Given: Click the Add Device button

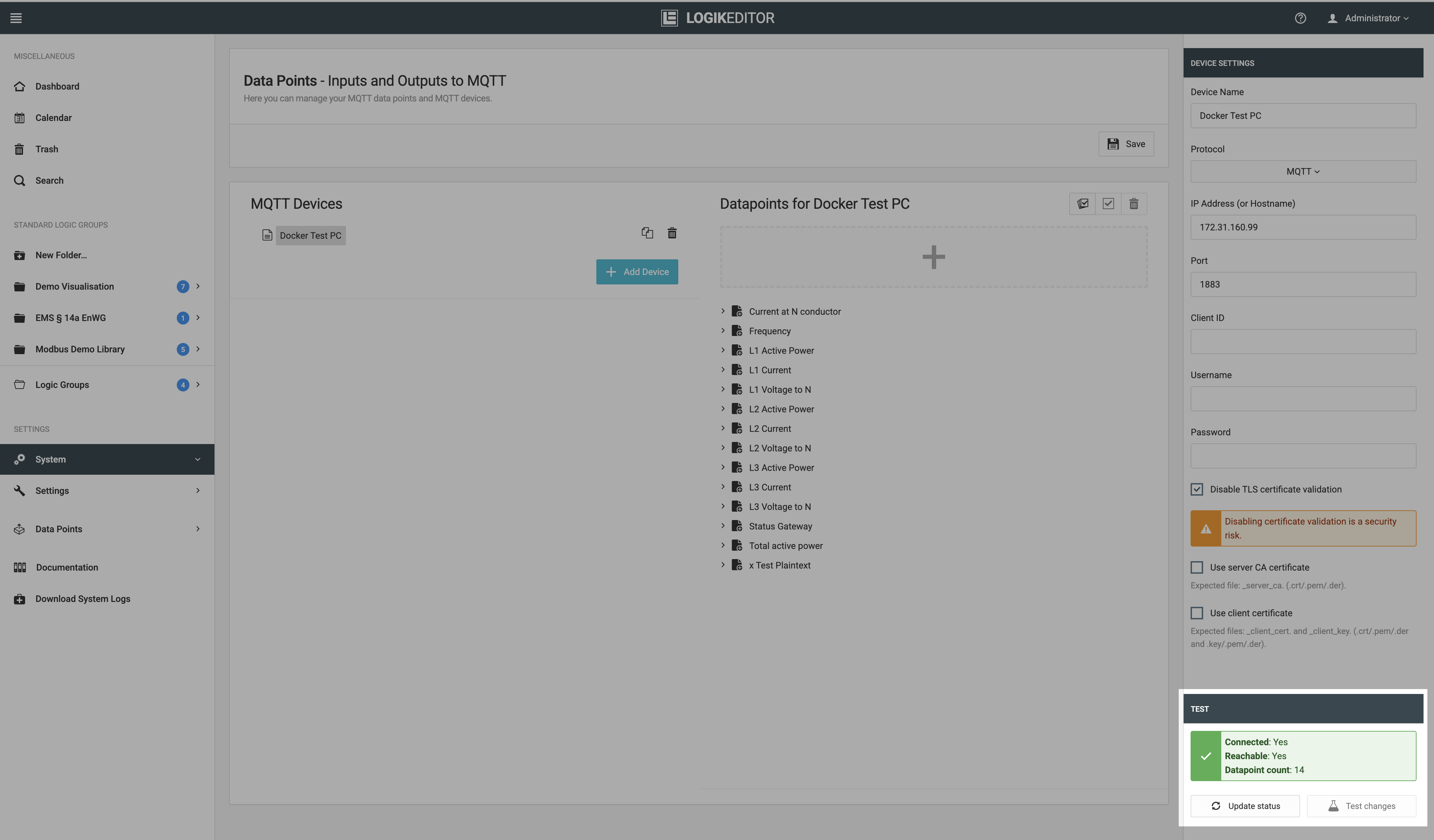Looking at the screenshot, I should point(637,272).
